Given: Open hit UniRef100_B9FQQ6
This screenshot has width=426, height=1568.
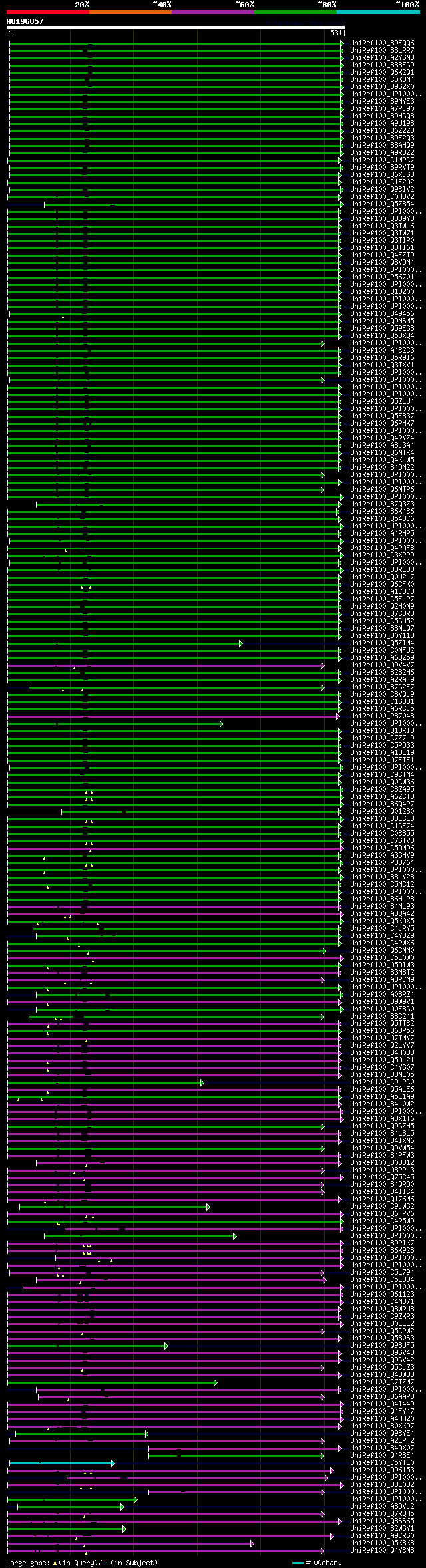Looking at the screenshot, I should (x=382, y=43).
